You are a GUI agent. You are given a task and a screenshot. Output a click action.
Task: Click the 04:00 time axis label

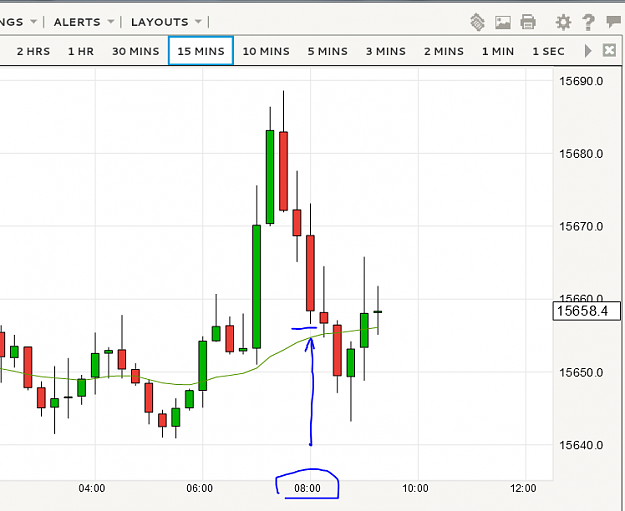pyautogui.click(x=92, y=488)
